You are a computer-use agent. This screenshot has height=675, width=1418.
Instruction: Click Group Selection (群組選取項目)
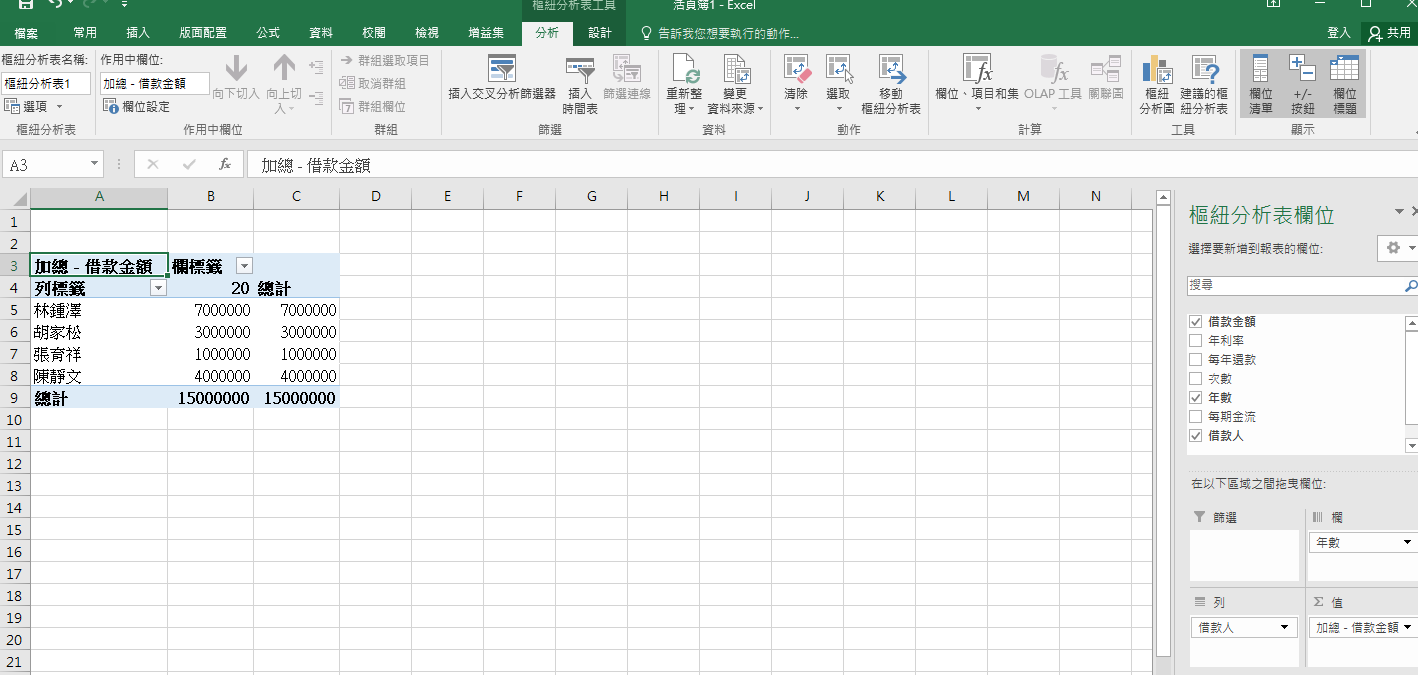(x=384, y=60)
